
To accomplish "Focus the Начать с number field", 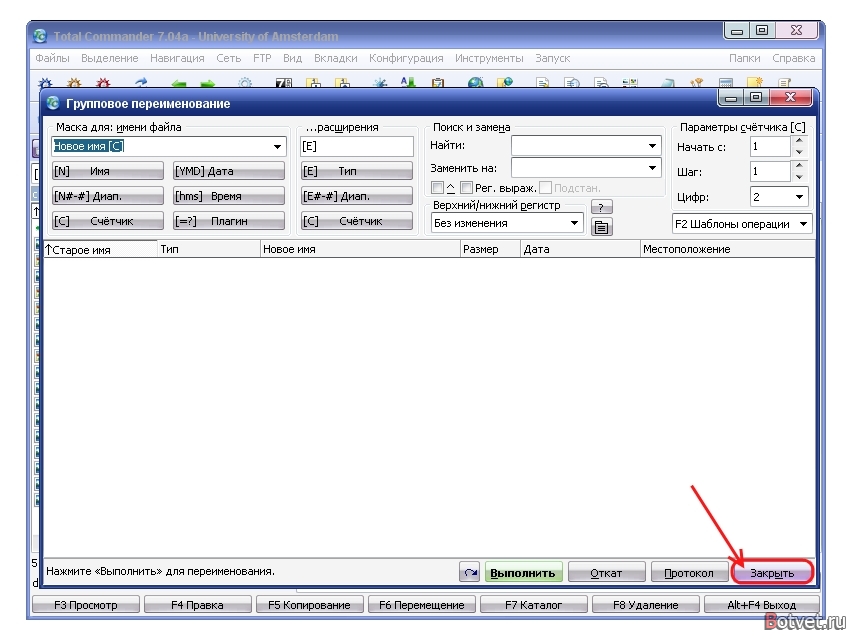I will click(x=770, y=147).
